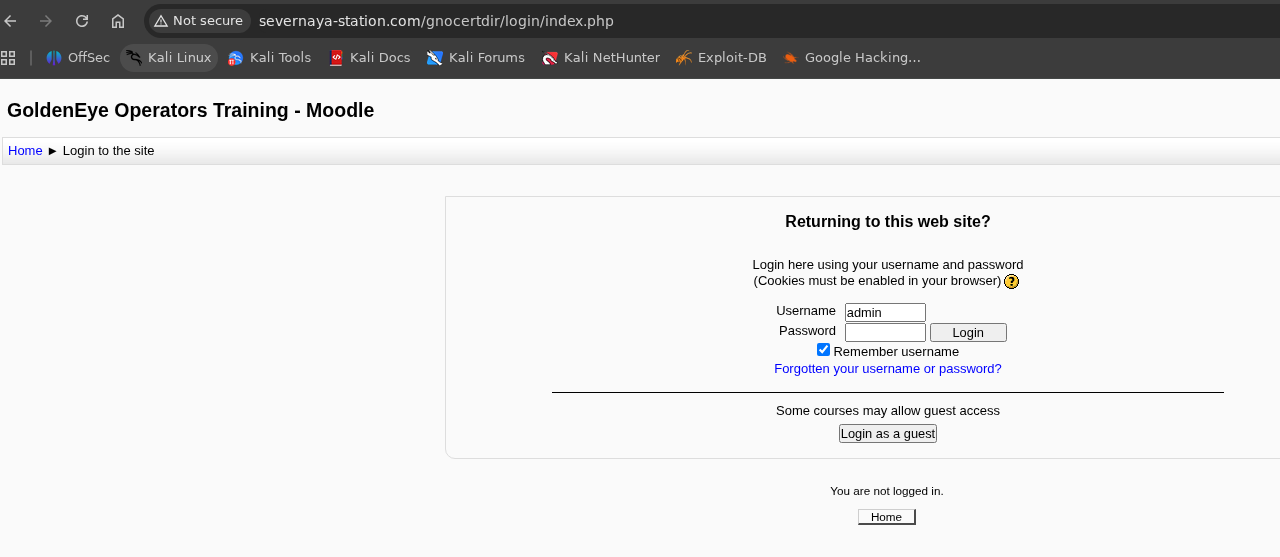This screenshot has height=557, width=1280.
Task: Click the 'Returning to this web site?' heading
Action: pos(888,222)
